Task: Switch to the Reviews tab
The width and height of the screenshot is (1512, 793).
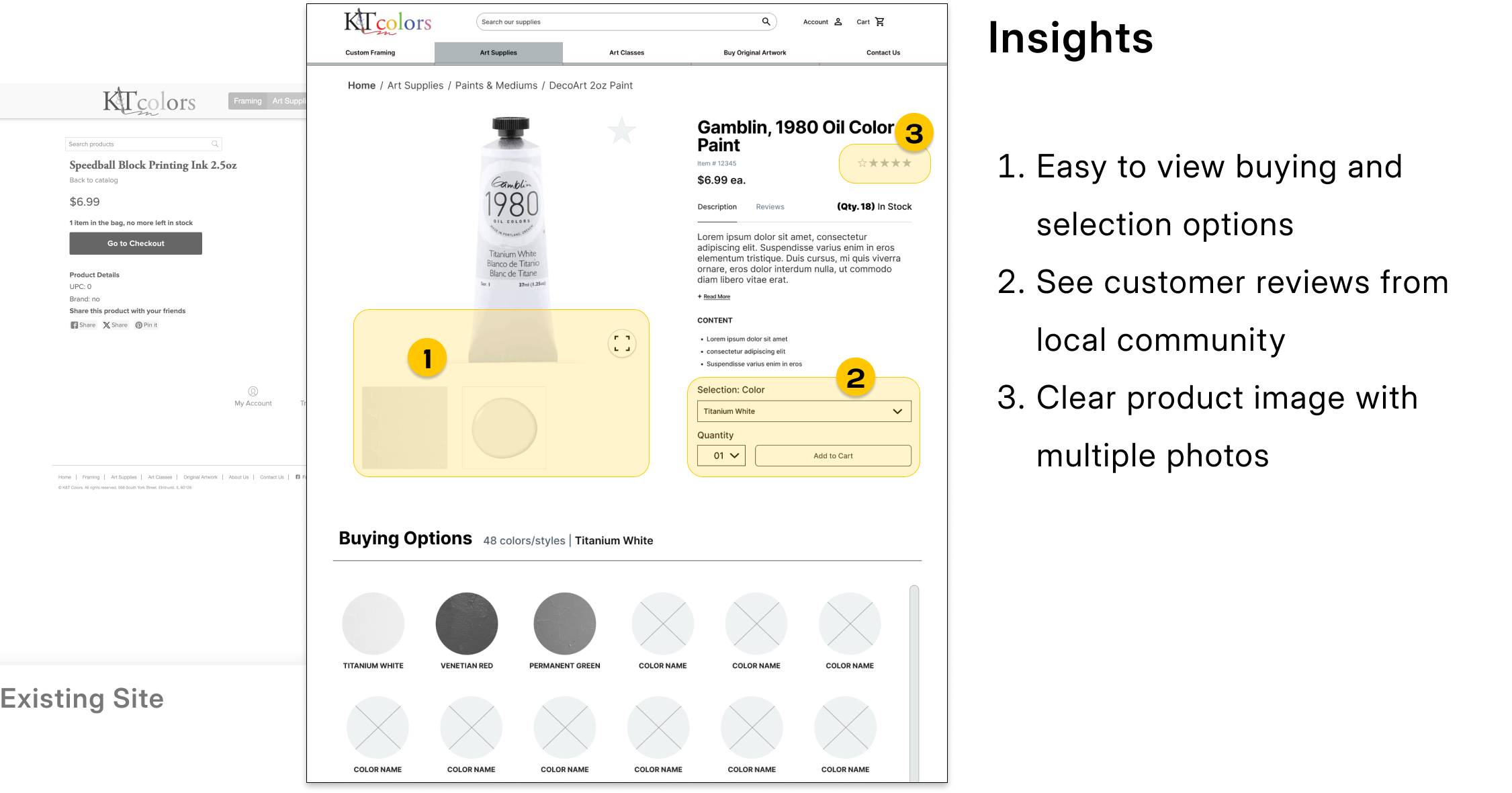Action: coord(770,207)
